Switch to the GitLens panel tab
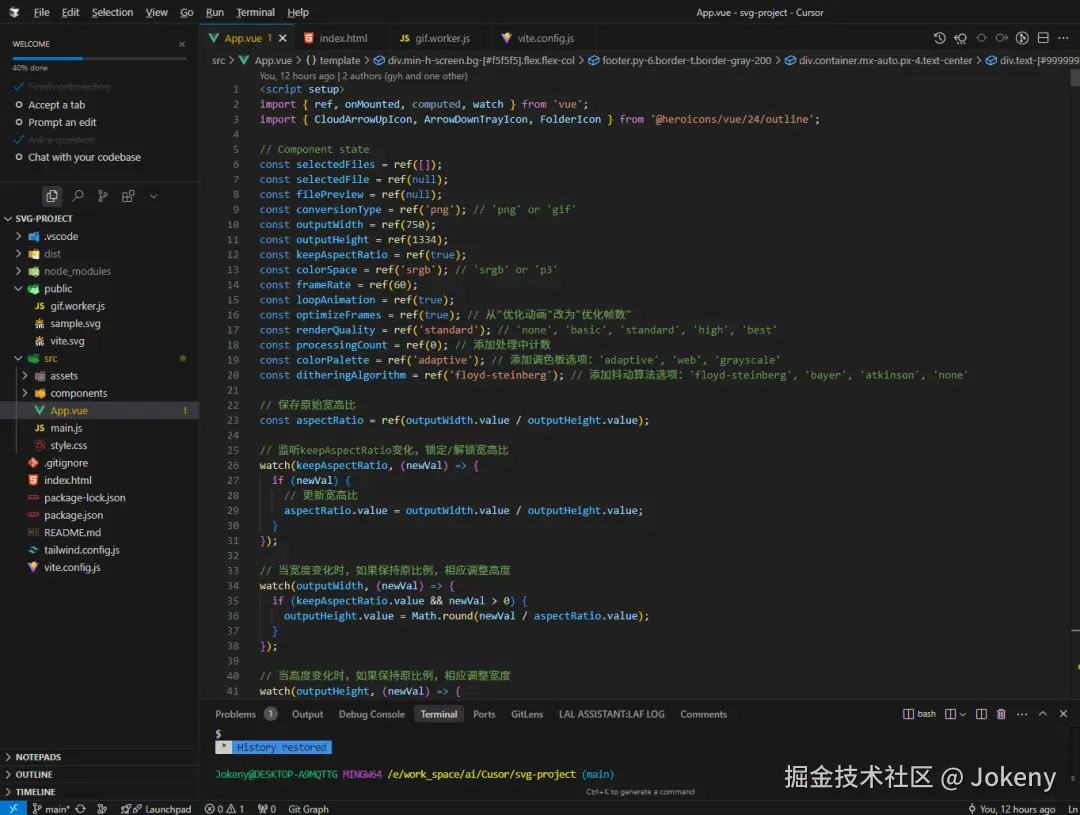Viewport: 1080px width, 815px height. coord(527,714)
